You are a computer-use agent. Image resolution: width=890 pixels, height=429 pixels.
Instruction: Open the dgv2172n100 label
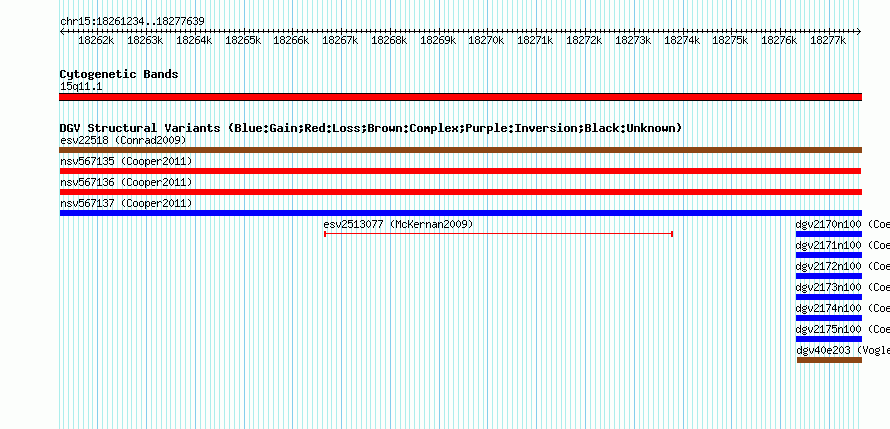[x=842, y=266]
